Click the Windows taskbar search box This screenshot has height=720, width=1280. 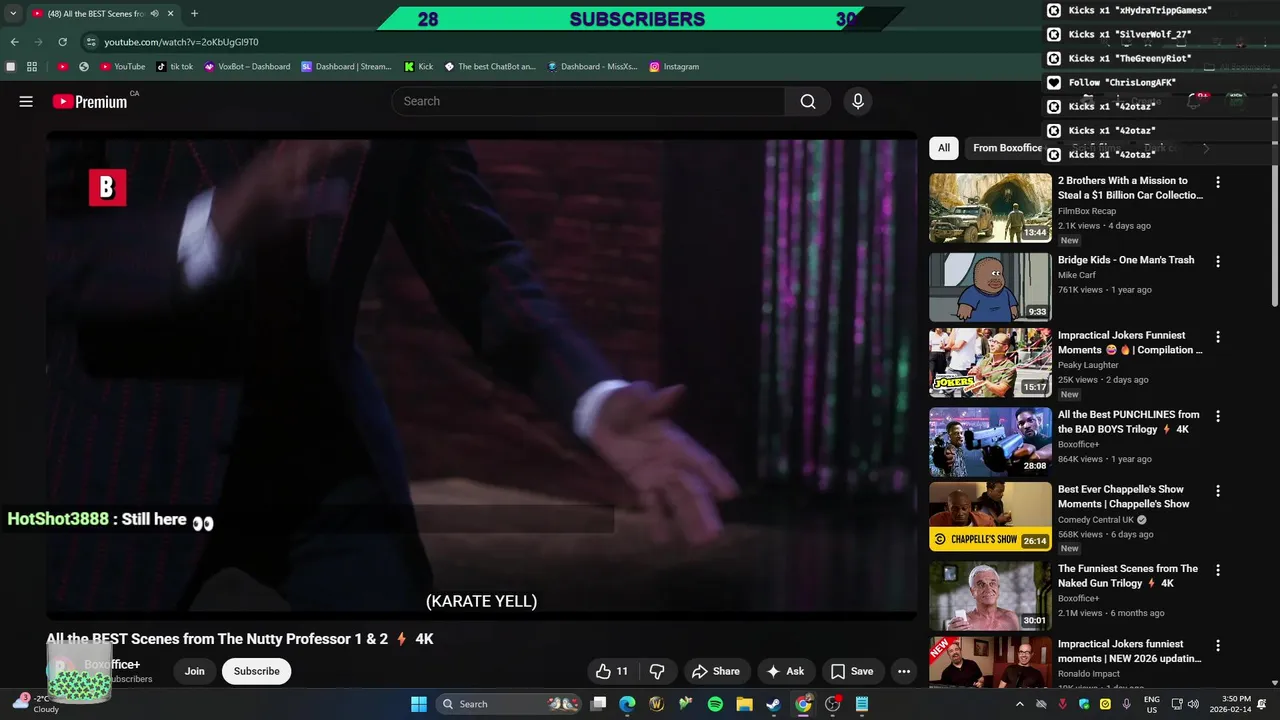tap(510, 704)
